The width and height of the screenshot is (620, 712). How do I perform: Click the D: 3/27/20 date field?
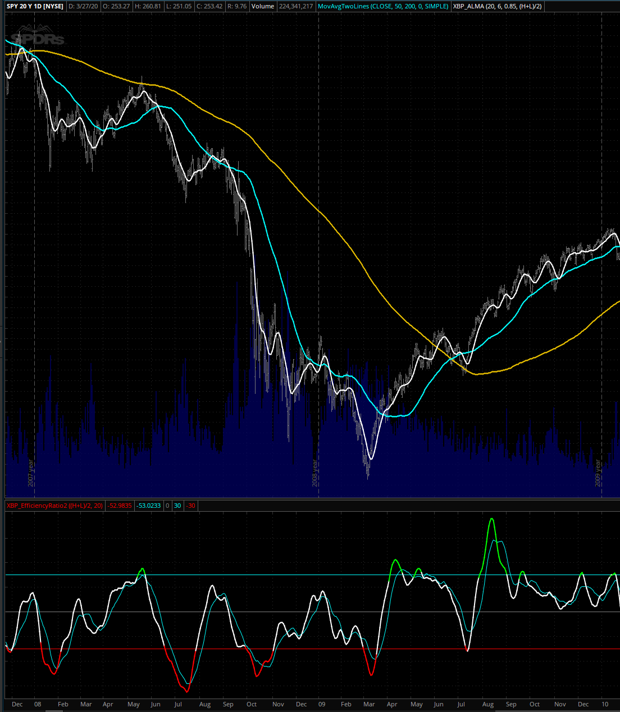pyautogui.click(x=86, y=6)
